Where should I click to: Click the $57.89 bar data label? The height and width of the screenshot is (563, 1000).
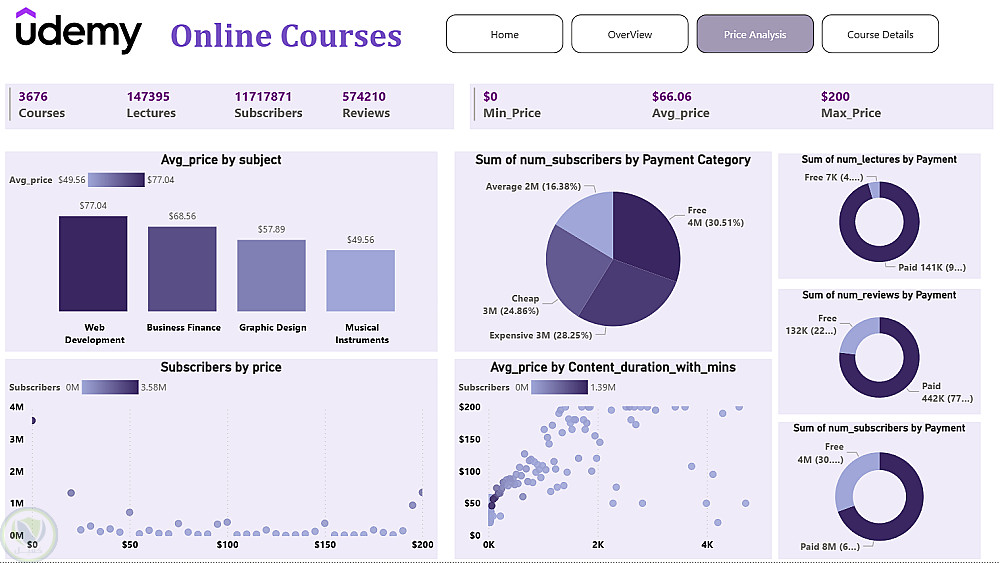[271, 230]
